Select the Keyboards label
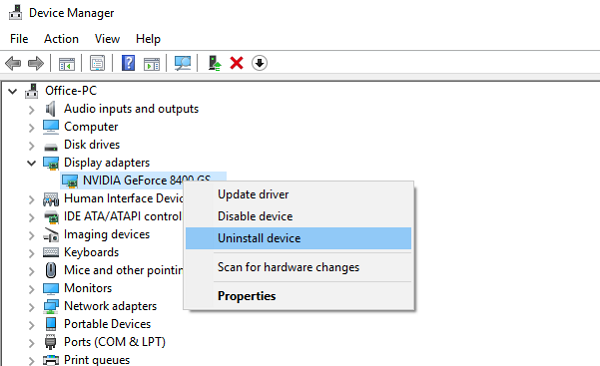The image size is (600, 366). tap(91, 252)
